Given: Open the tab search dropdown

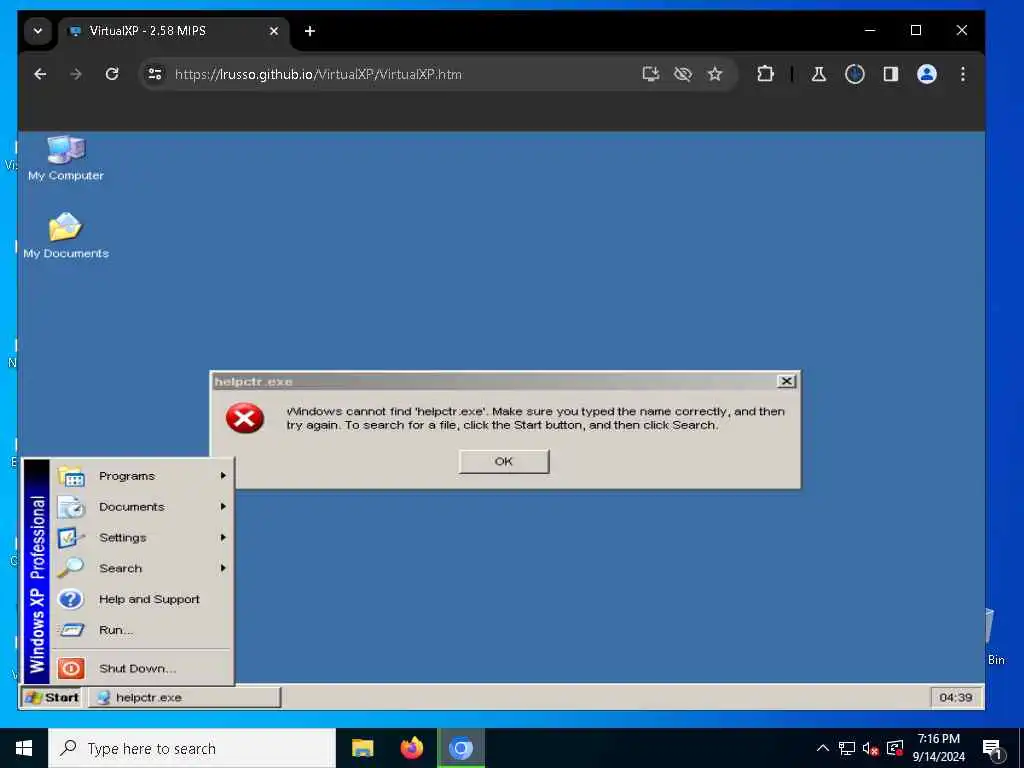Looking at the screenshot, I should (38, 31).
